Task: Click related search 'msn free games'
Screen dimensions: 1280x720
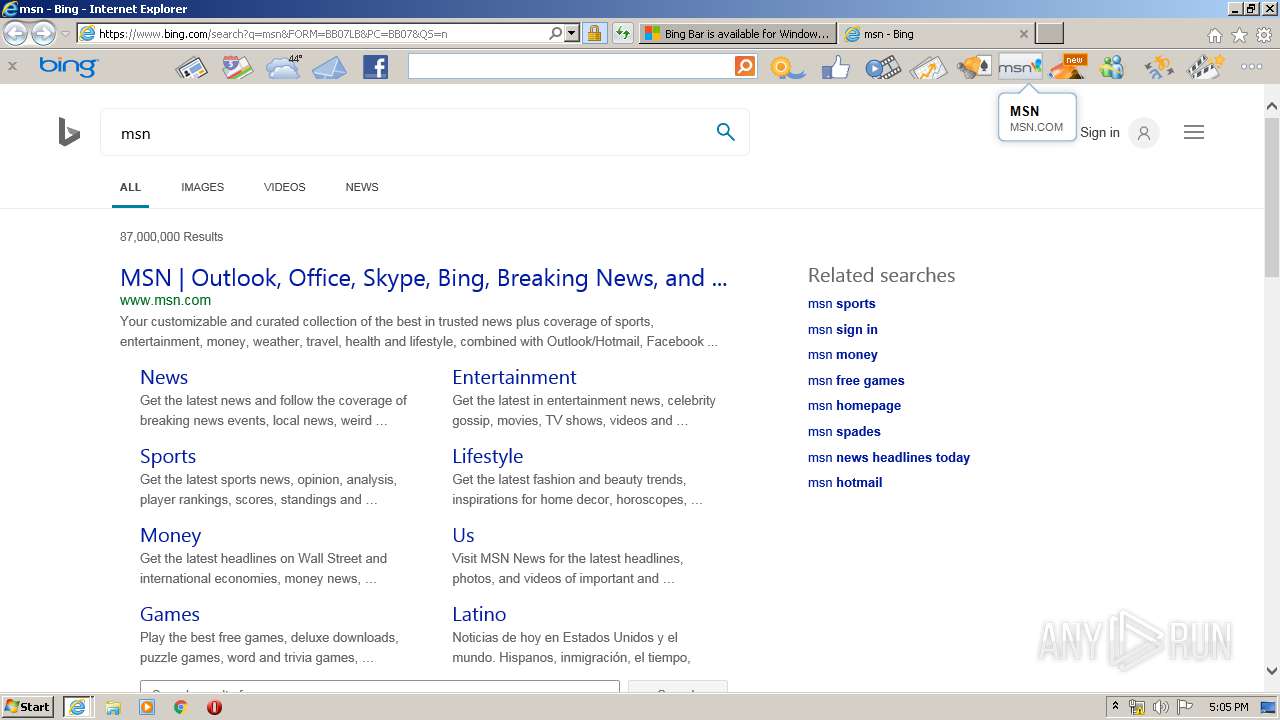Action: 856,380
